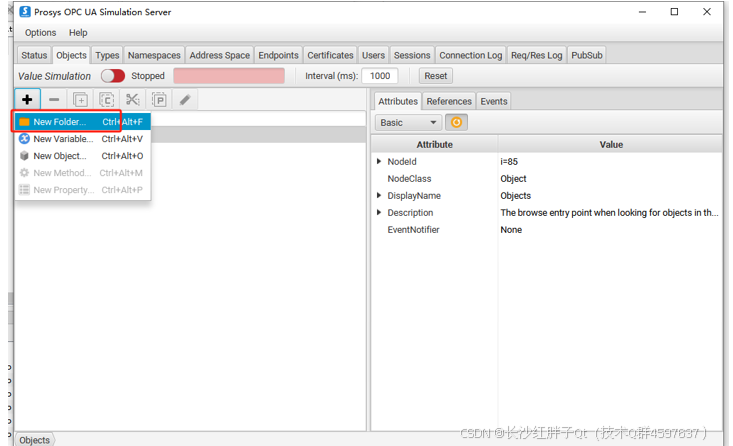The width and height of the screenshot is (733, 446).
Task: Open the Options menu
Action: (41, 33)
